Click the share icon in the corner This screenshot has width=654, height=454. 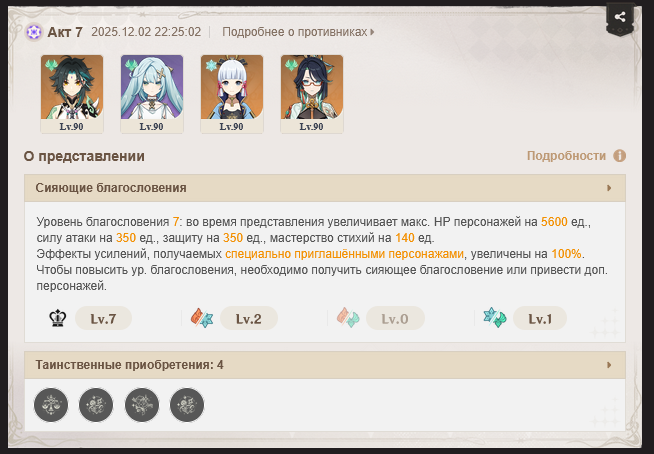tap(620, 17)
